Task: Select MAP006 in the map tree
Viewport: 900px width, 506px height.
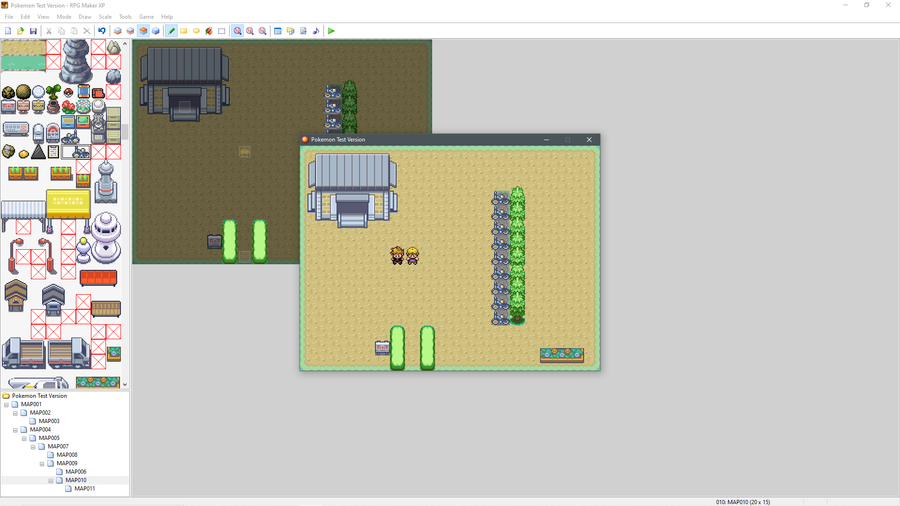Action: 76,472
